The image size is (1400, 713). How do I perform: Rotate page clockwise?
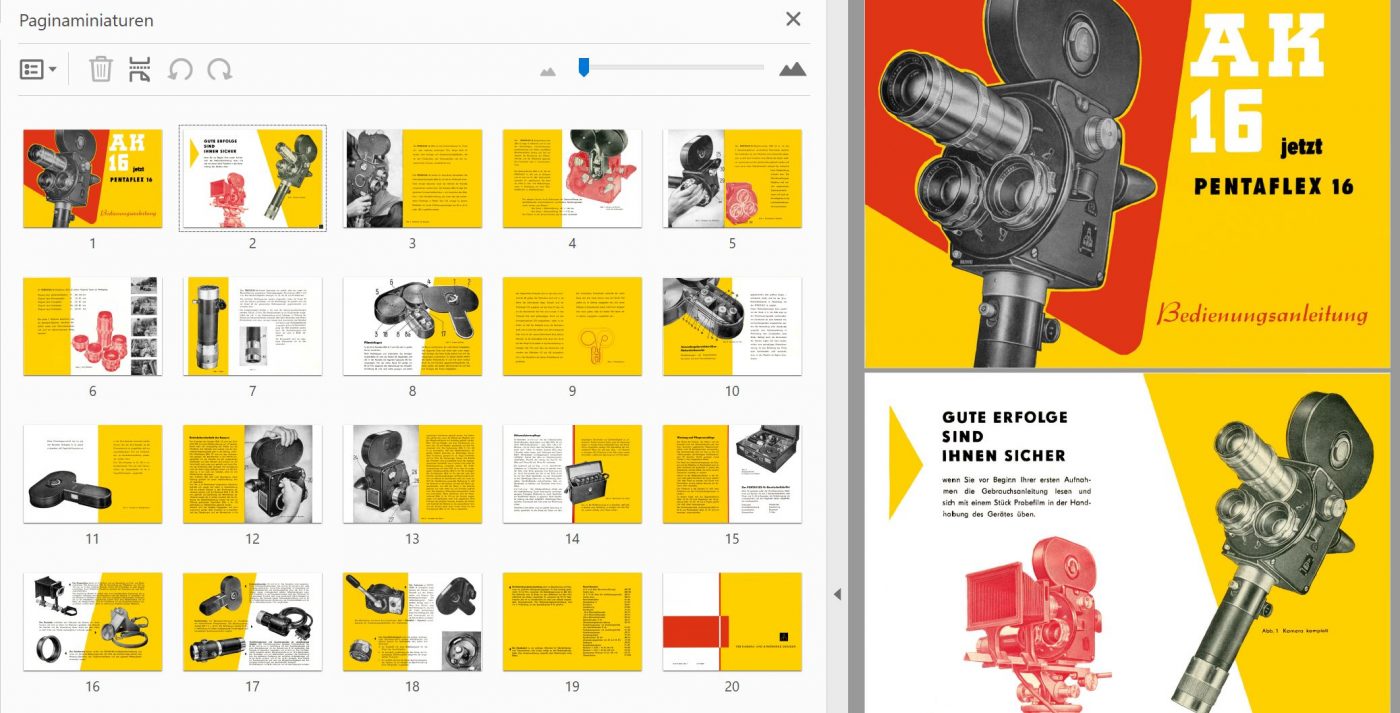pyautogui.click(x=219, y=69)
